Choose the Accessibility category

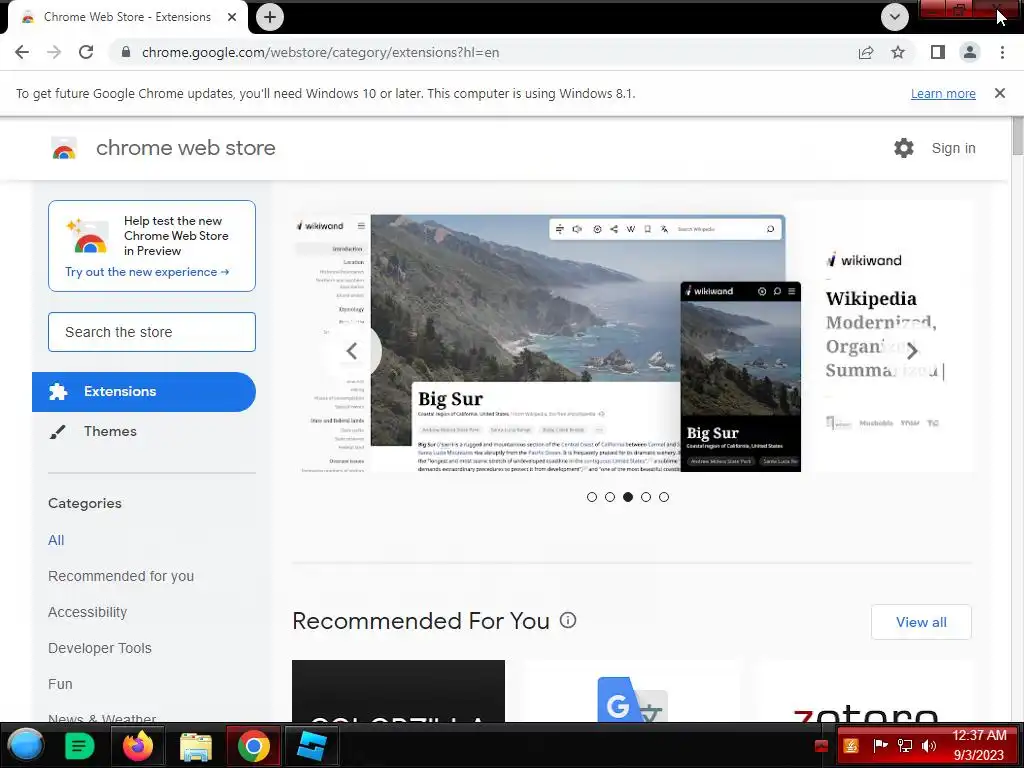tap(88, 612)
